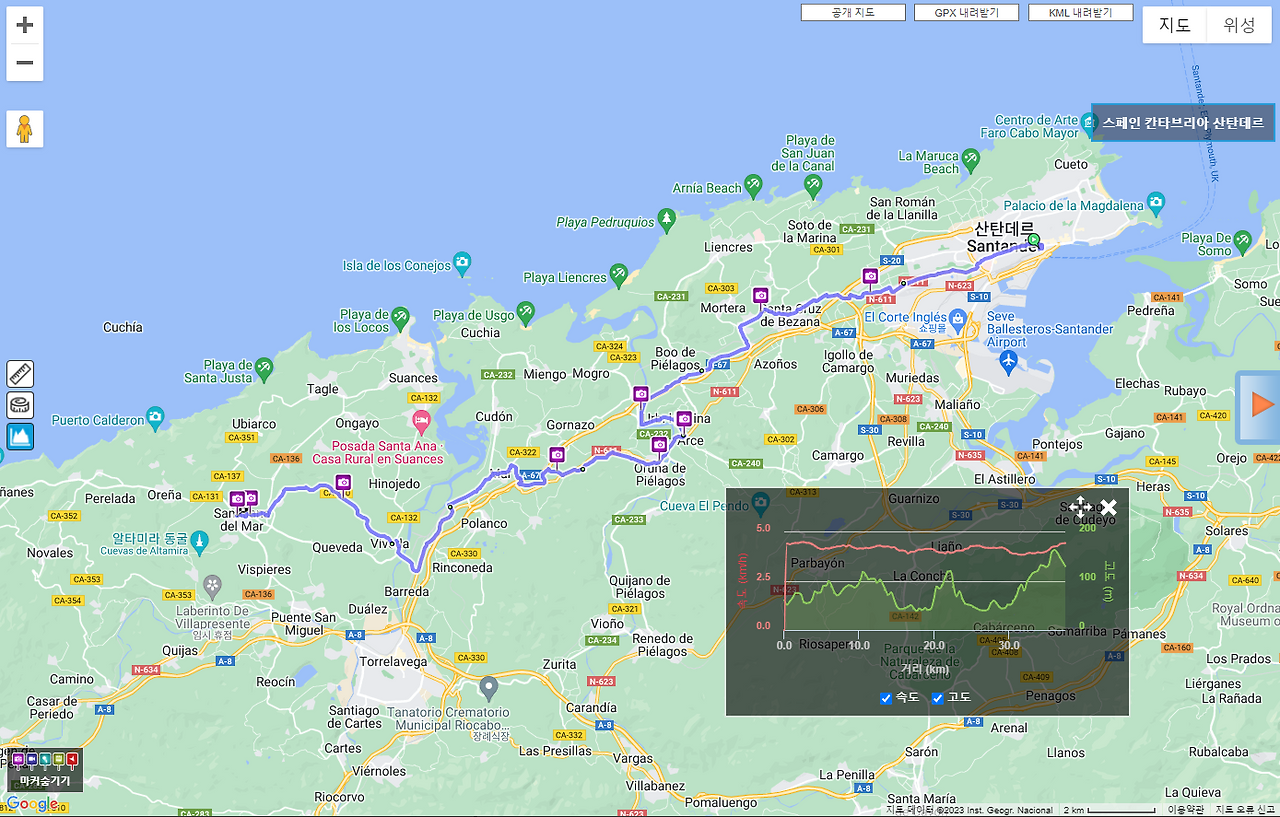Toggle the red speaker marker filter

tap(72, 760)
